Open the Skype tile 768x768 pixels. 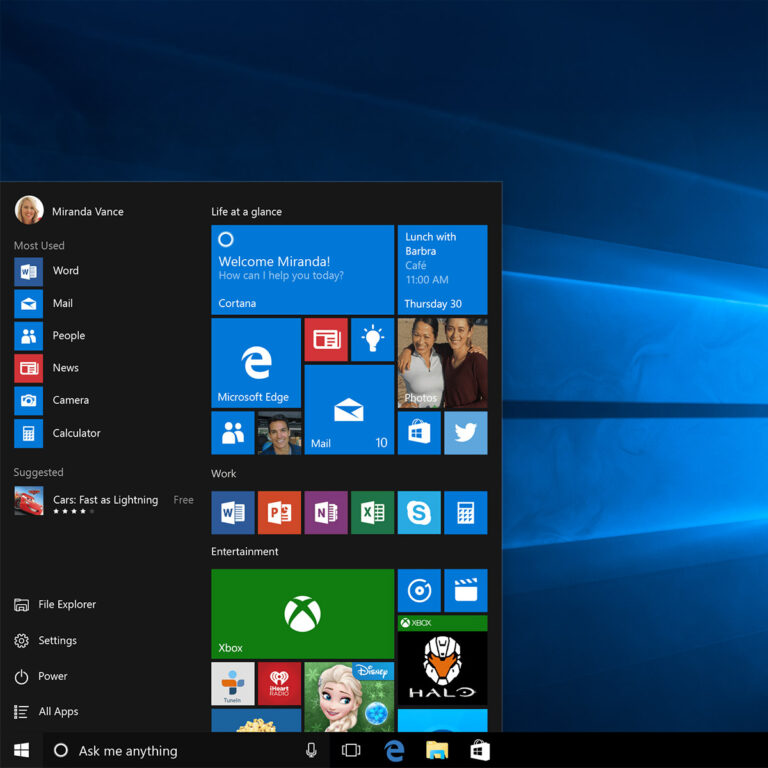tap(419, 512)
